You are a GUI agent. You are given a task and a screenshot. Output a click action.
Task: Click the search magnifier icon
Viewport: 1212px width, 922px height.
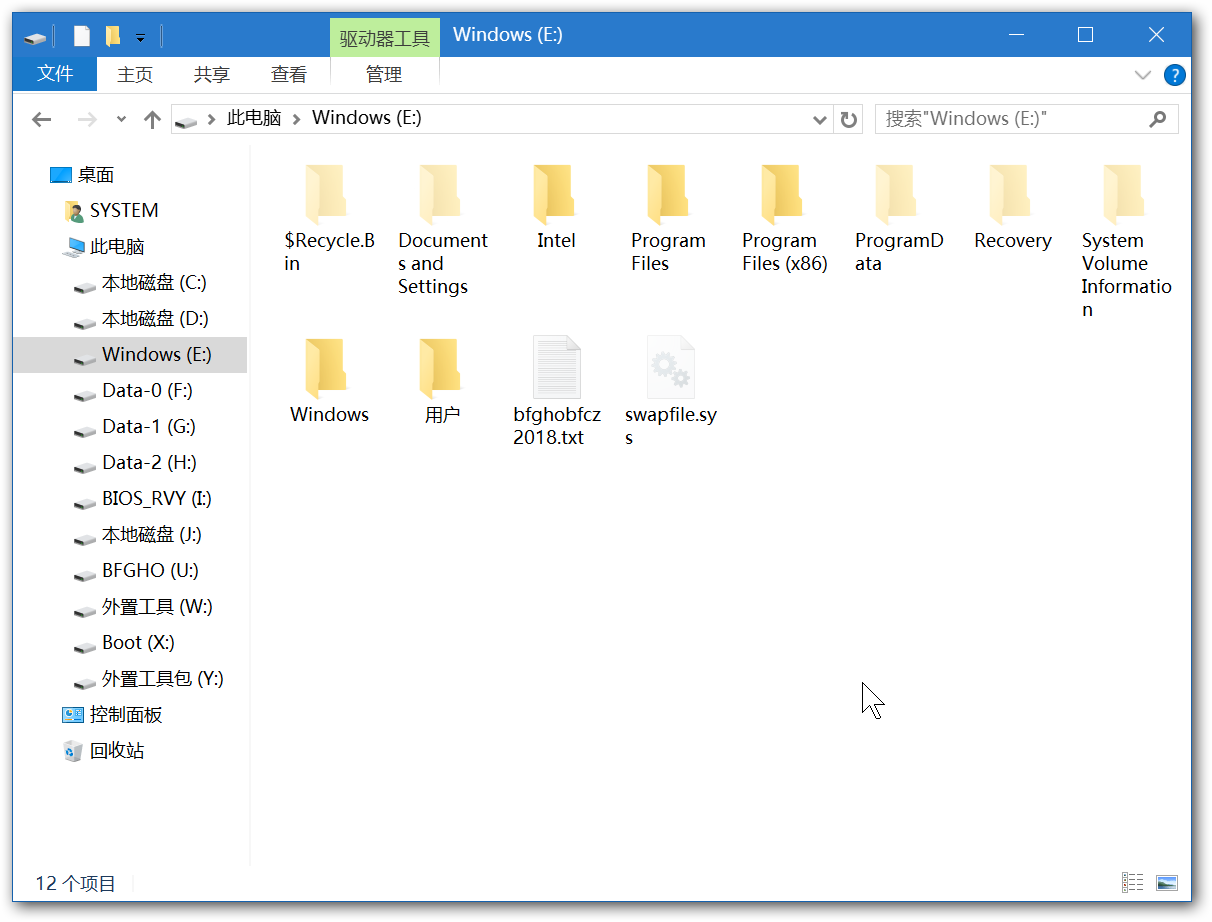[1158, 119]
